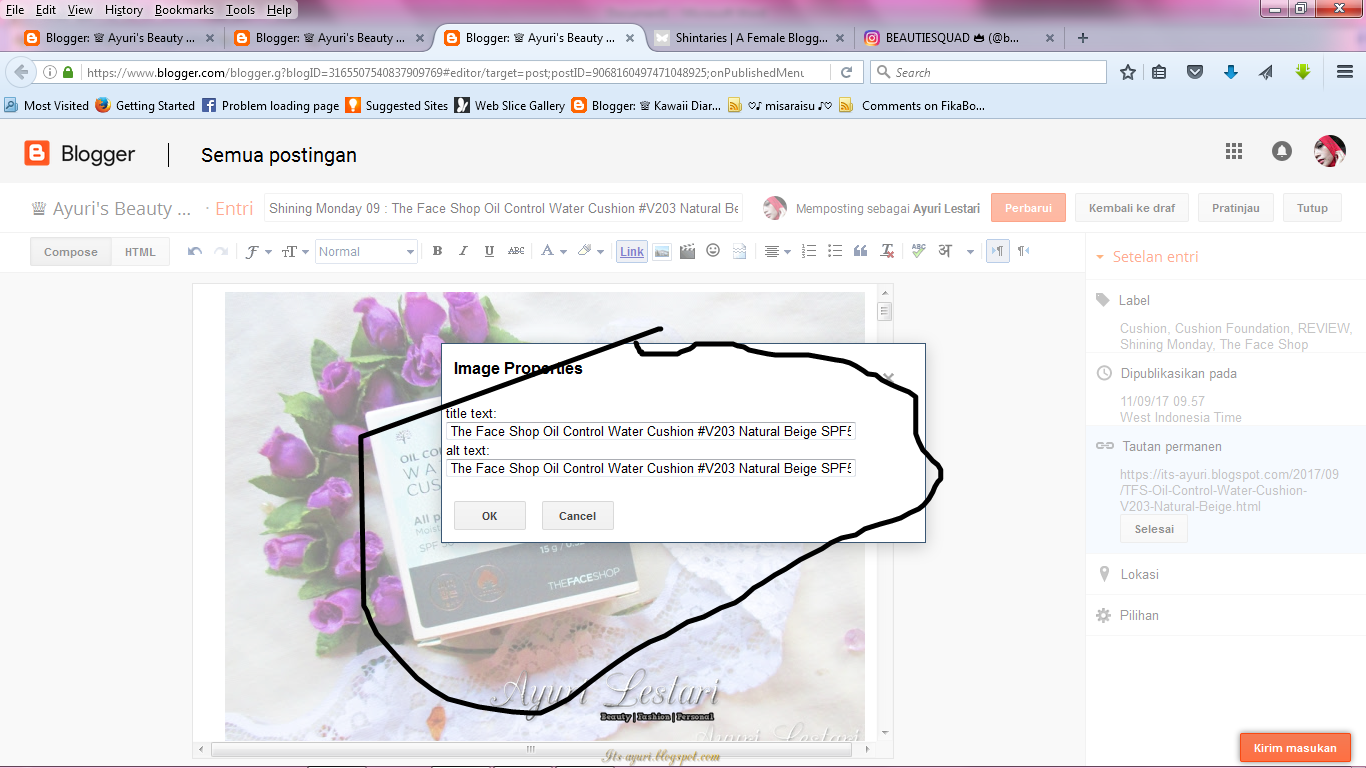1366x768 pixels.
Task: Collapse the Setelan entri panel
Action: pos(1147,257)
